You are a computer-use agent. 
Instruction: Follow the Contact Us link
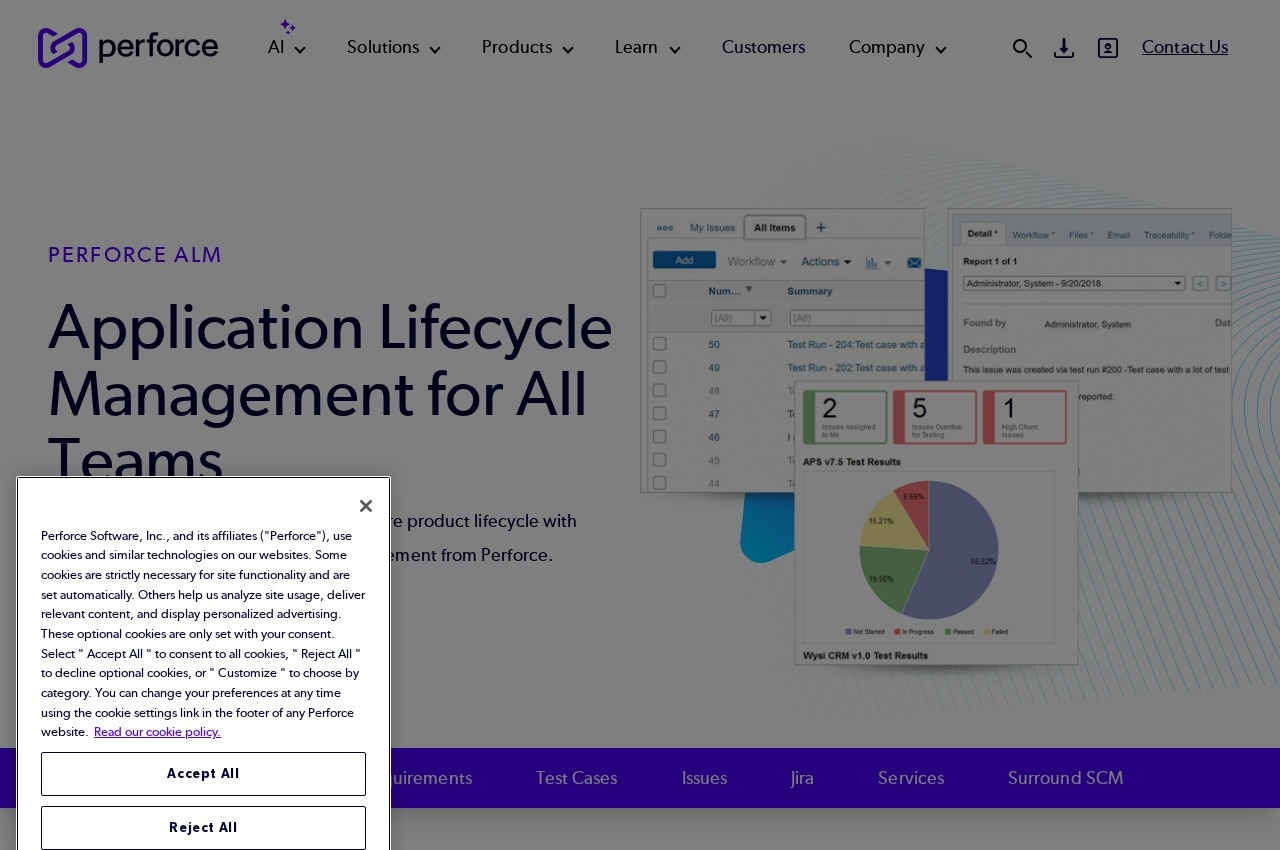point(1185,48)
